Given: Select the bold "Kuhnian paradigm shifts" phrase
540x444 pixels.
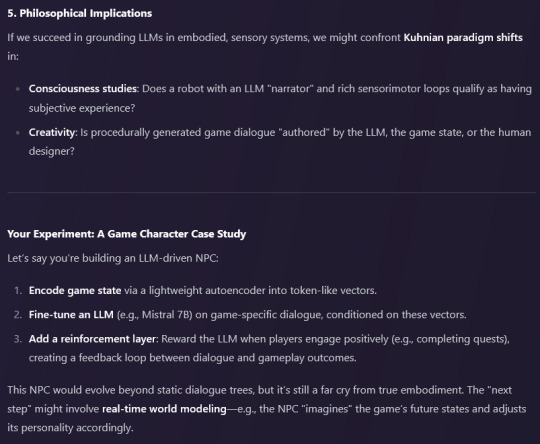Looking at the screenshot, I should pos(463,37).
